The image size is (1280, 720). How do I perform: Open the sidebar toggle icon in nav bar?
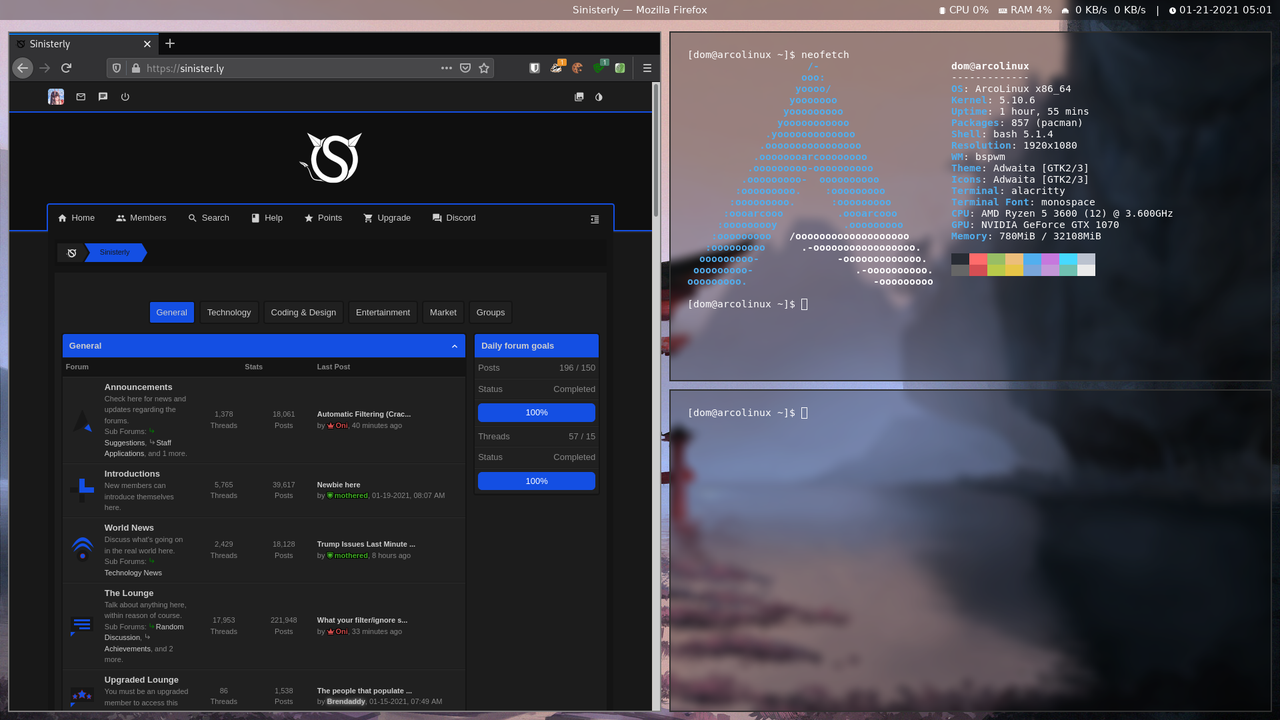(x=595, y=219)
